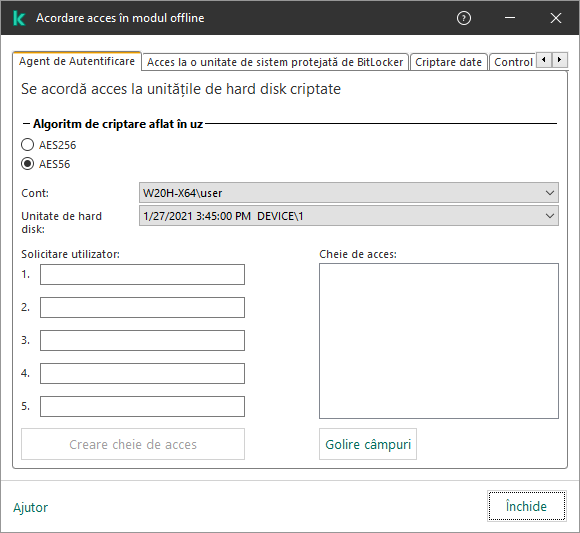The height and width of the screenshot is (533, 580).
Task: Click the Kaspersky logo icon in title bar
Action: pos(19,18)
